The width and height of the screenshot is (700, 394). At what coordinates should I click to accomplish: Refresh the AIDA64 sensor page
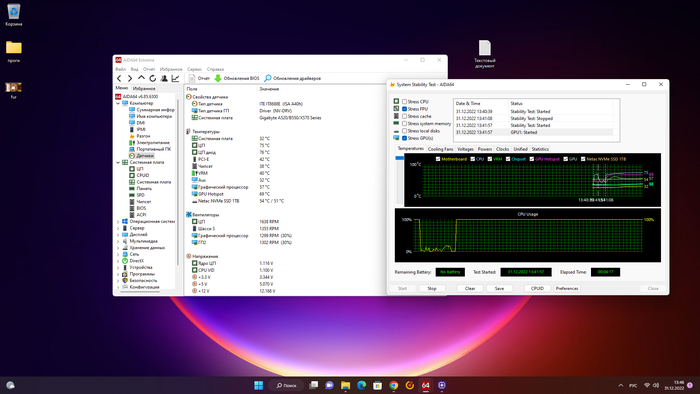[x=153, y=79]
